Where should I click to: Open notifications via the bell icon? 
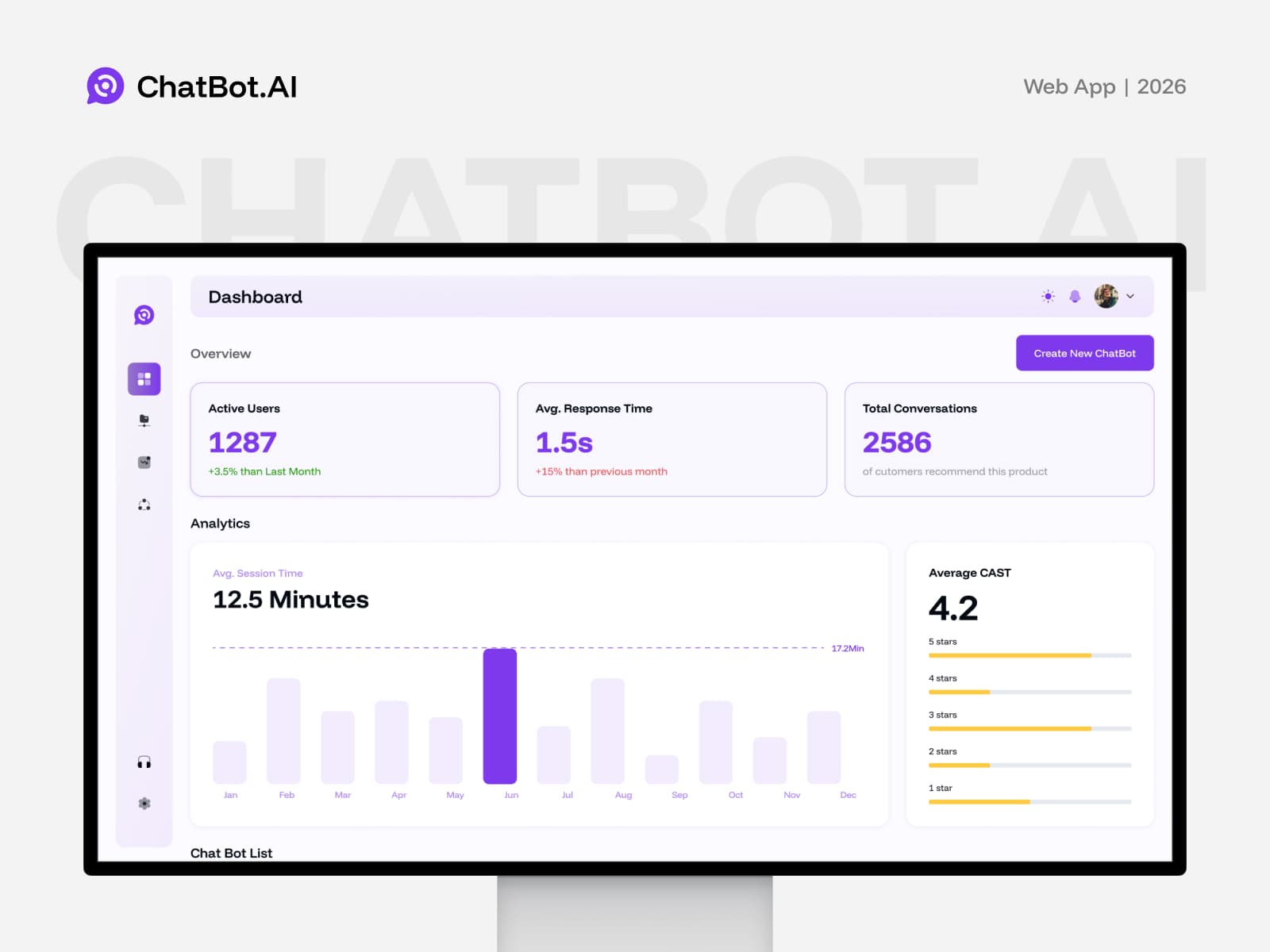1075,297
